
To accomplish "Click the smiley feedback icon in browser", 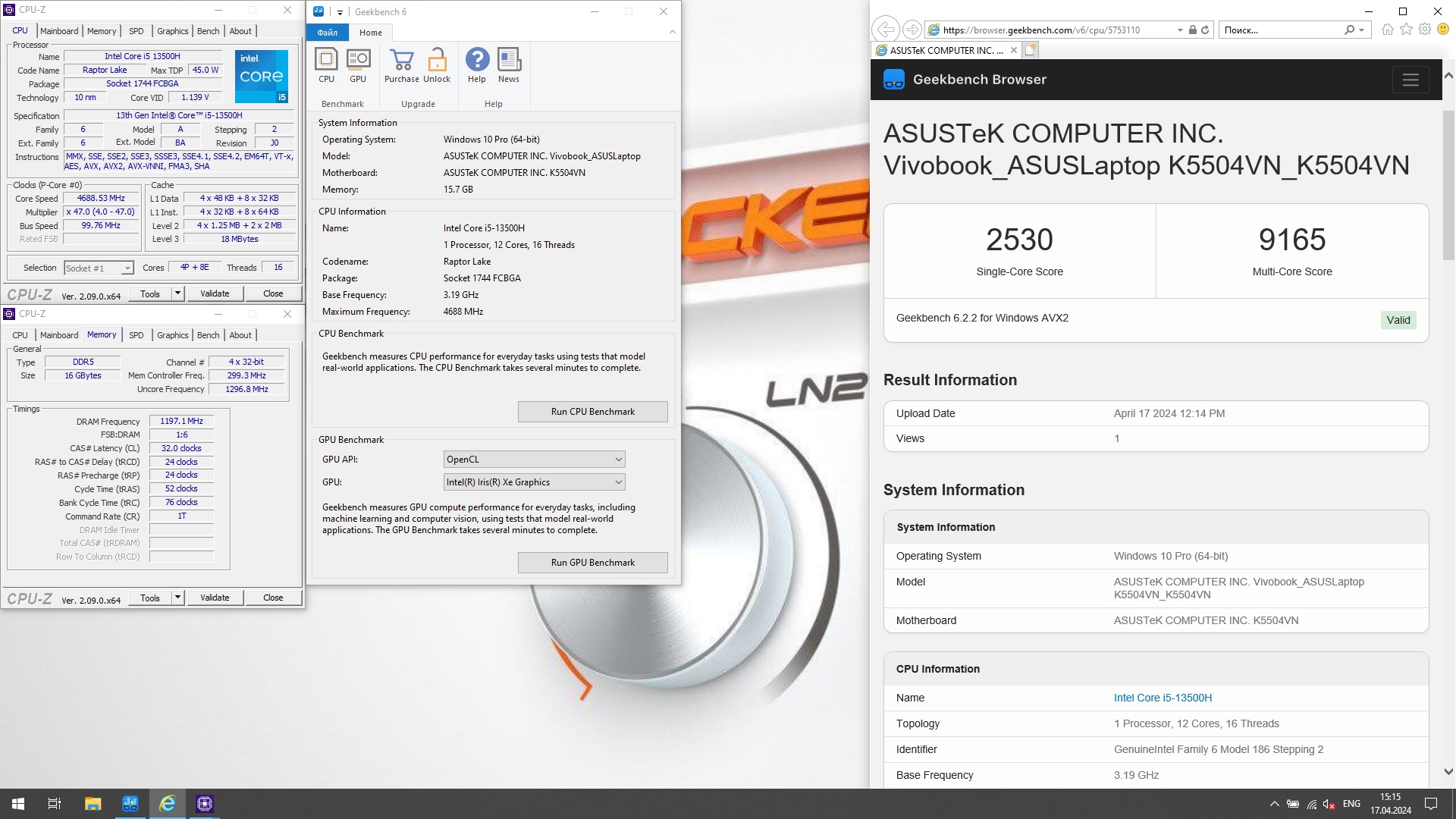I will tap(1443, 29).
